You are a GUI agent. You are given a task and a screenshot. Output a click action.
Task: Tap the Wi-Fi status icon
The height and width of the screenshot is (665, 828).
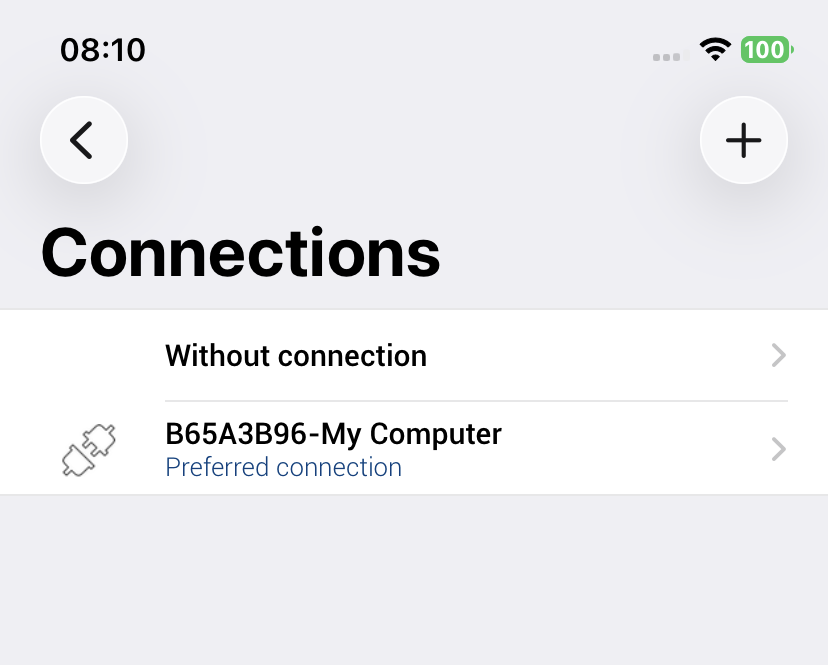[715, 50]
